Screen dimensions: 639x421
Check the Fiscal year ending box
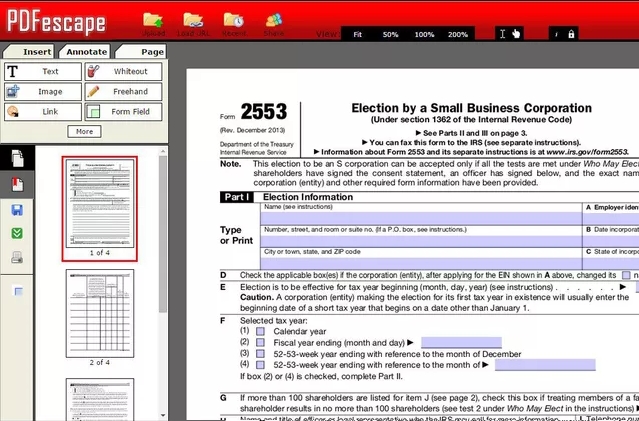(x=260, y=342)
